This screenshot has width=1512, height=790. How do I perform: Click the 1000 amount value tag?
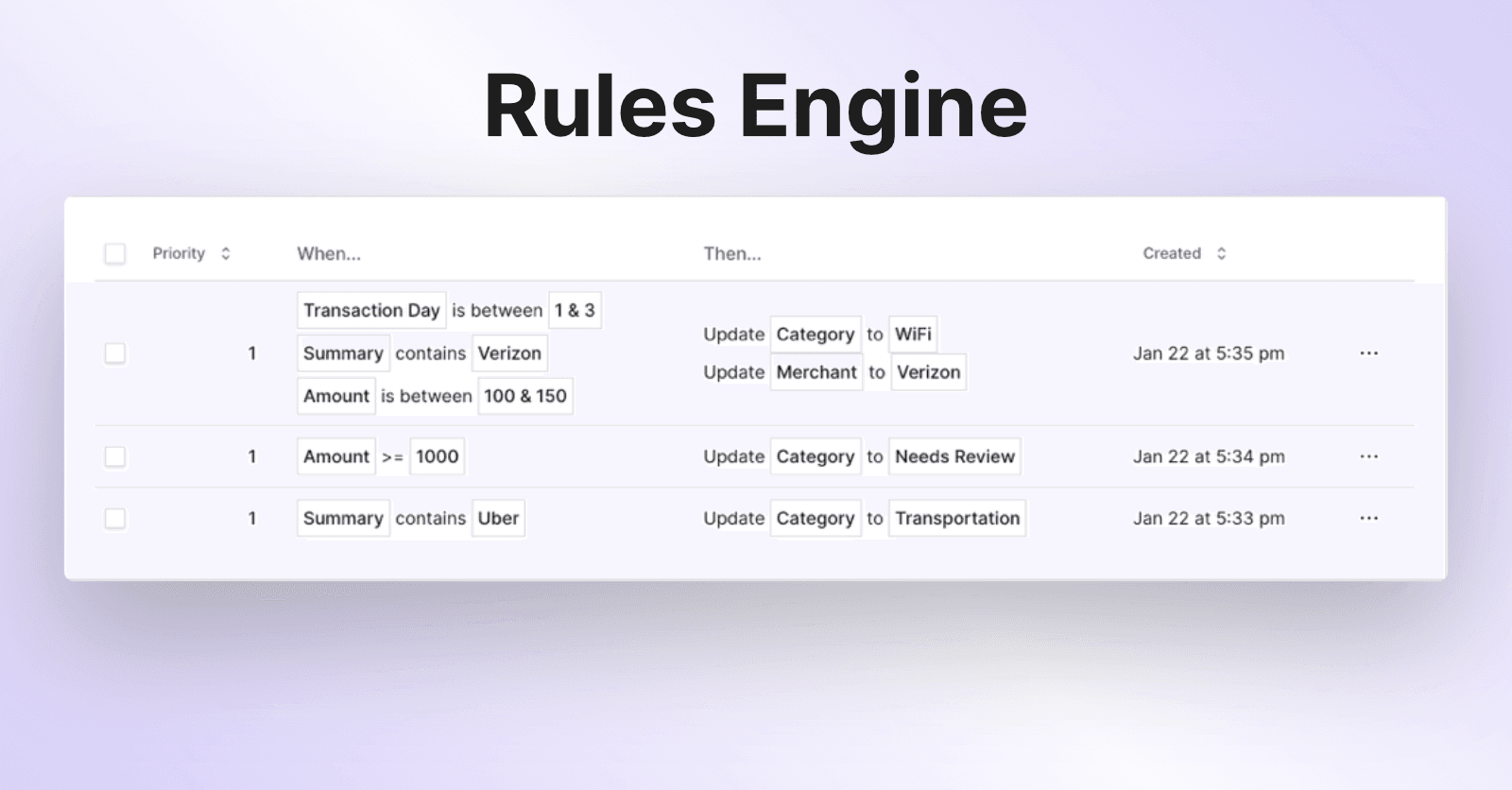point(437,456)
